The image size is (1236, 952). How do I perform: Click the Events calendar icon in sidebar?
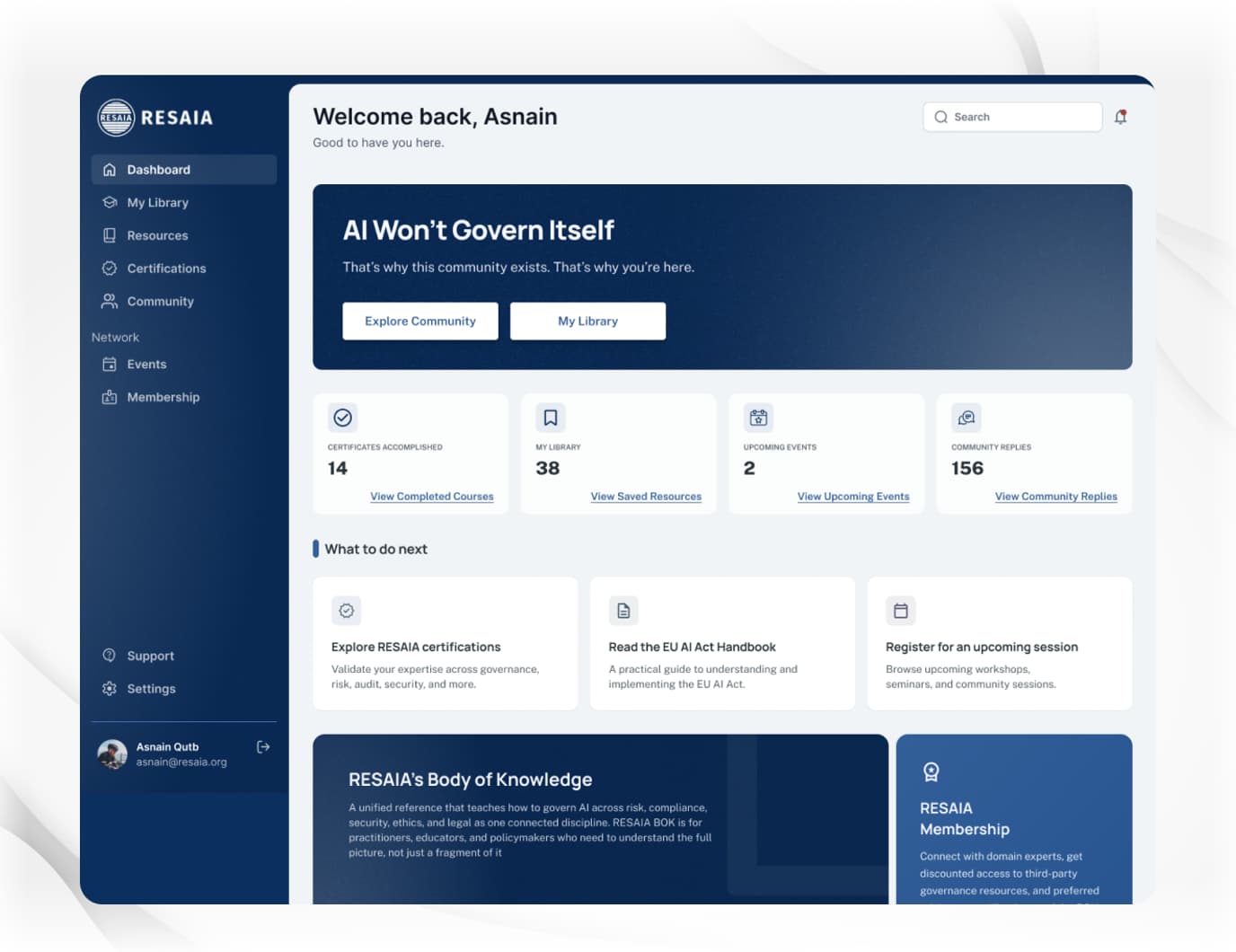coord(110,365)
